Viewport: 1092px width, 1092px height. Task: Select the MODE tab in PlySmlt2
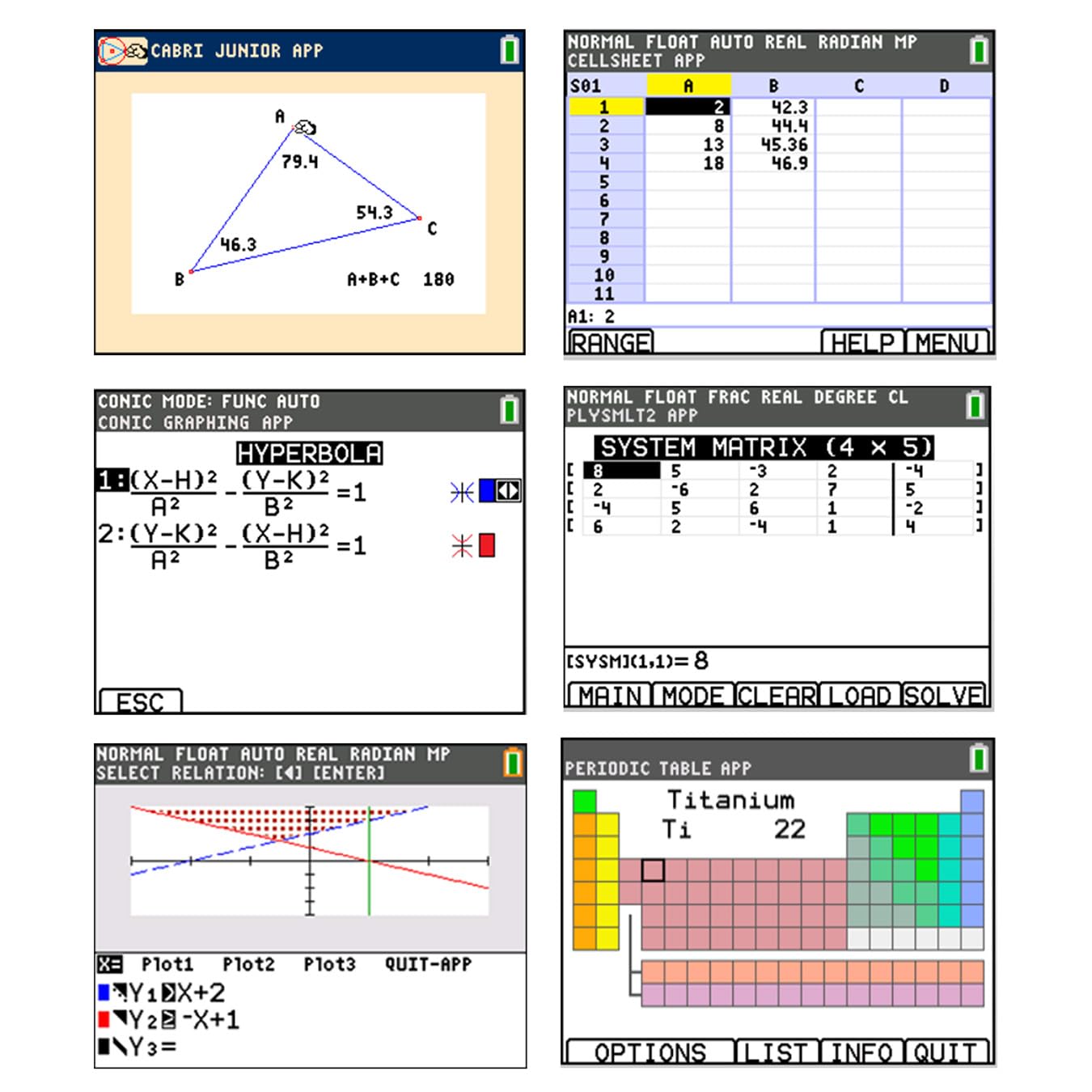tap(693, 696)
